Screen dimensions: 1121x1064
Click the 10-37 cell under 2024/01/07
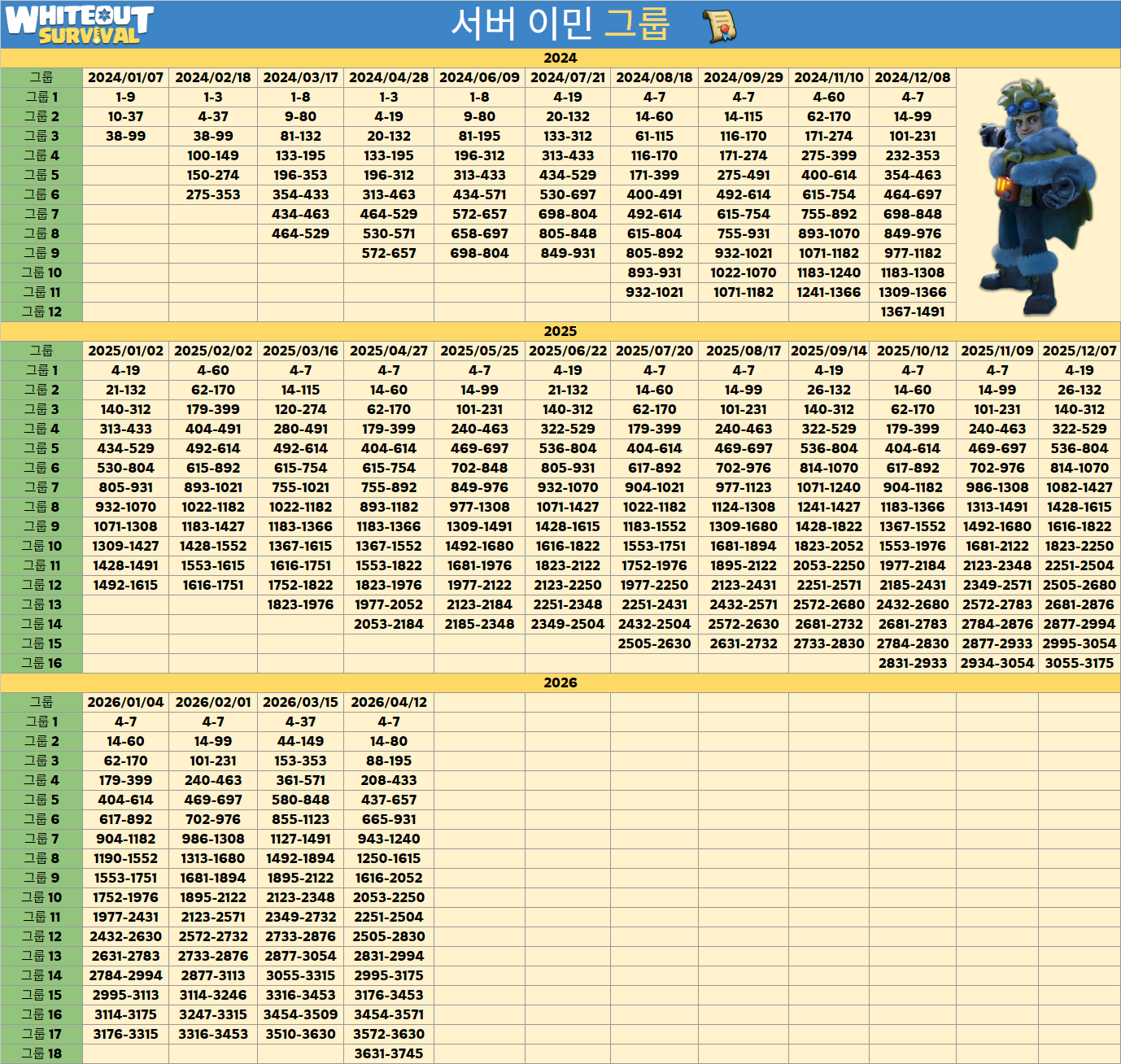(125, 116)
